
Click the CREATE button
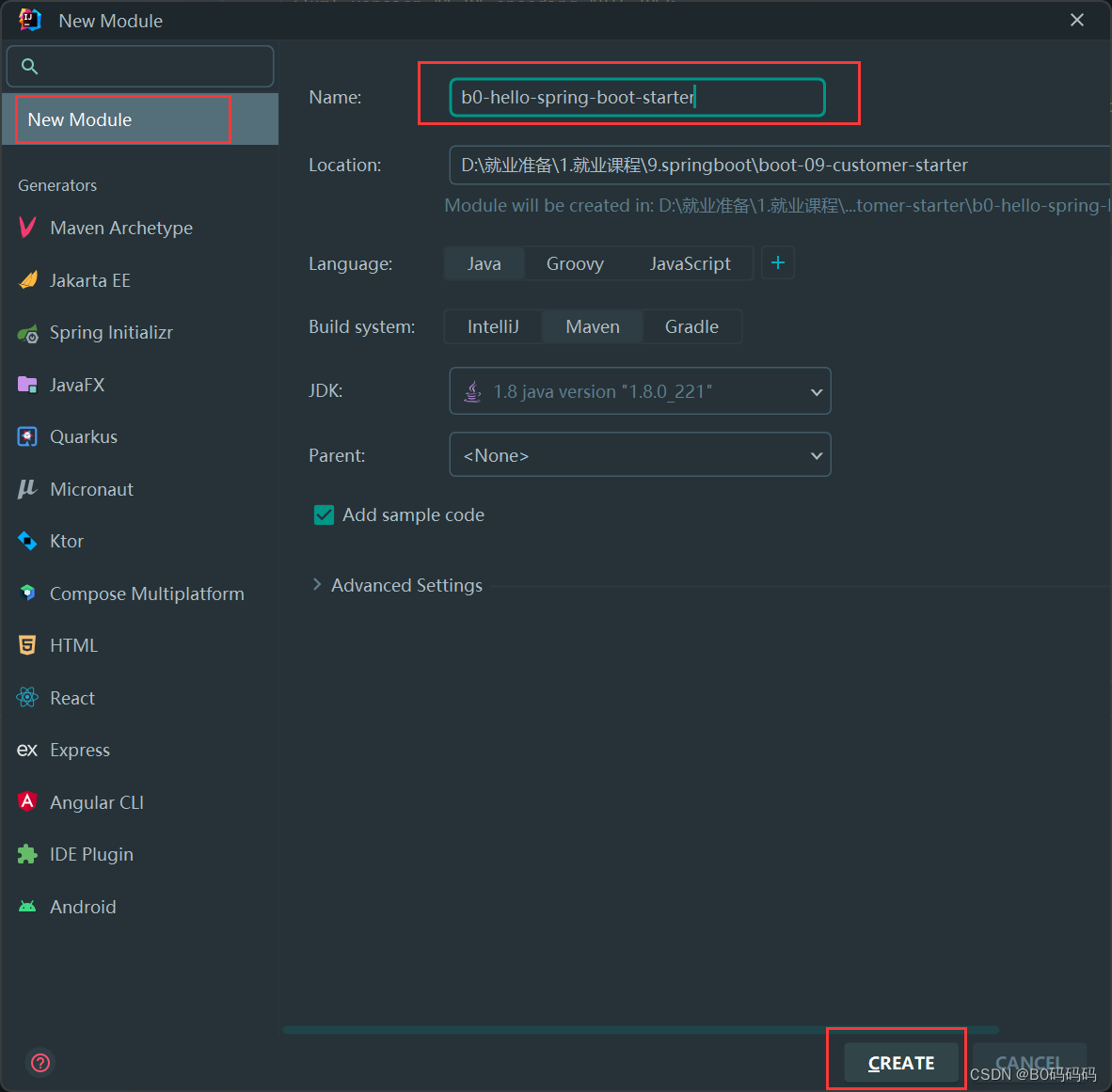pos(900,1063)
